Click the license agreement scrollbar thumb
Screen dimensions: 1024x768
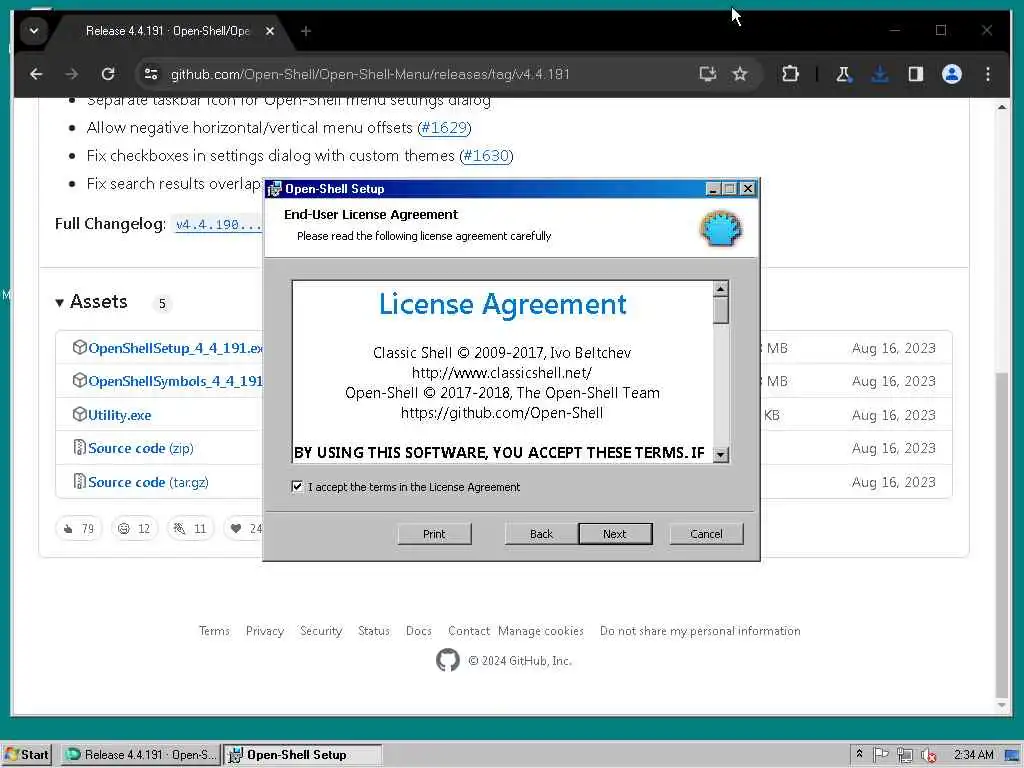pos(720,310)
